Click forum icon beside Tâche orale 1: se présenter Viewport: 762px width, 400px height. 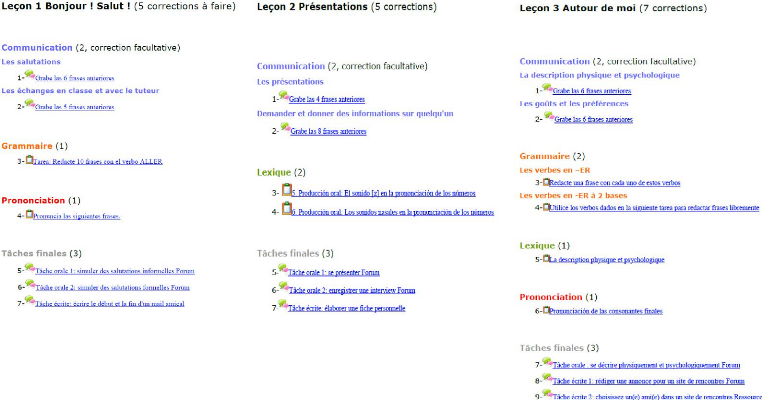coord(283,269)
